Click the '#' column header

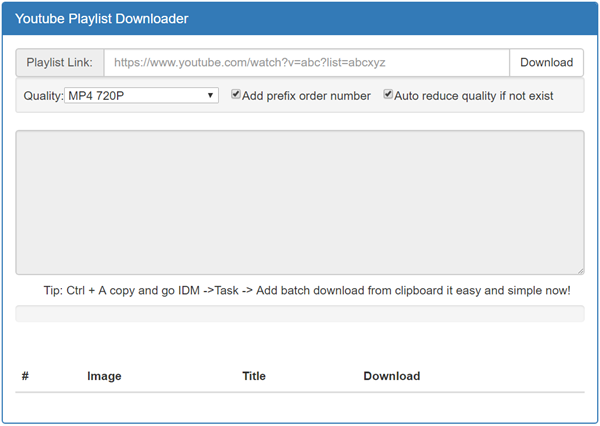point(25,376)
